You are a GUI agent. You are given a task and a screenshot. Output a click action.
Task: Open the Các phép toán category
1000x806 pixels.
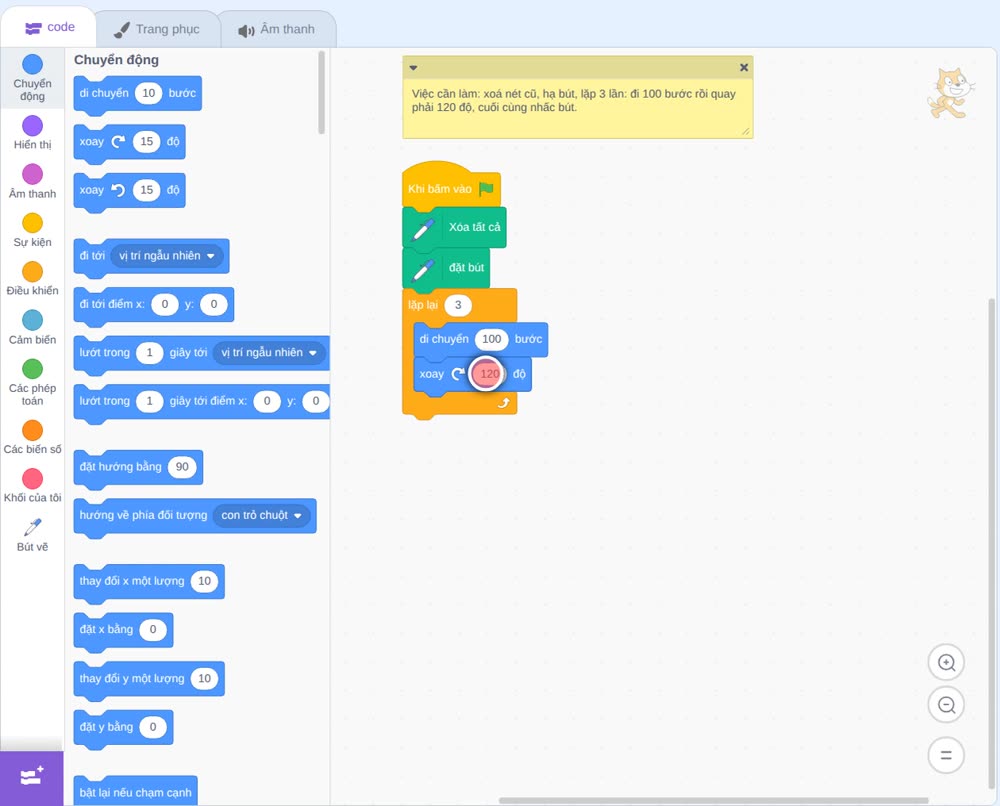point(33,383)
